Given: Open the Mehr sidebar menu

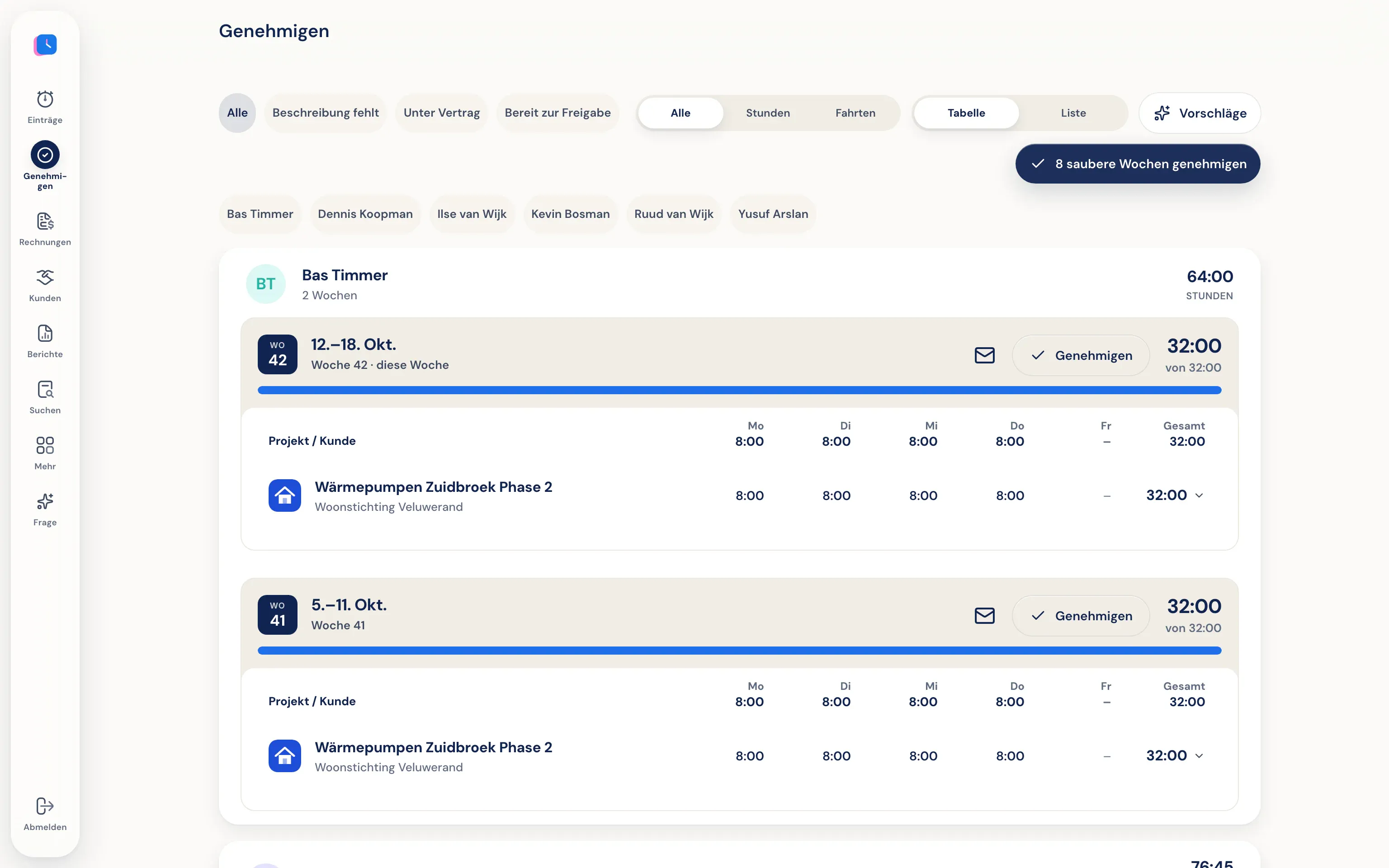Looking at the screenshot, I should [x=45, y=453].
